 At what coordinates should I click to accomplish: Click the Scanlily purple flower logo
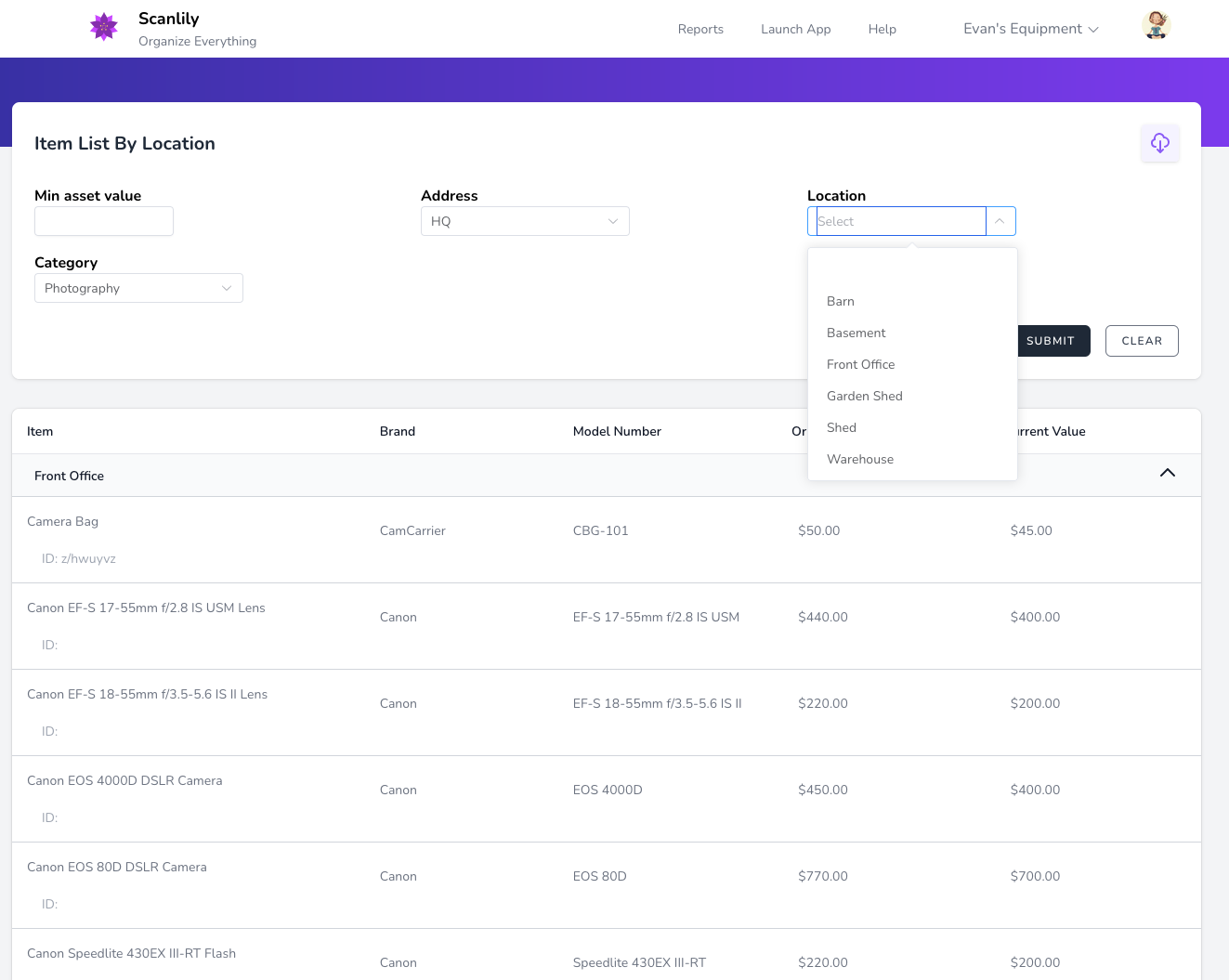[104, 27]
